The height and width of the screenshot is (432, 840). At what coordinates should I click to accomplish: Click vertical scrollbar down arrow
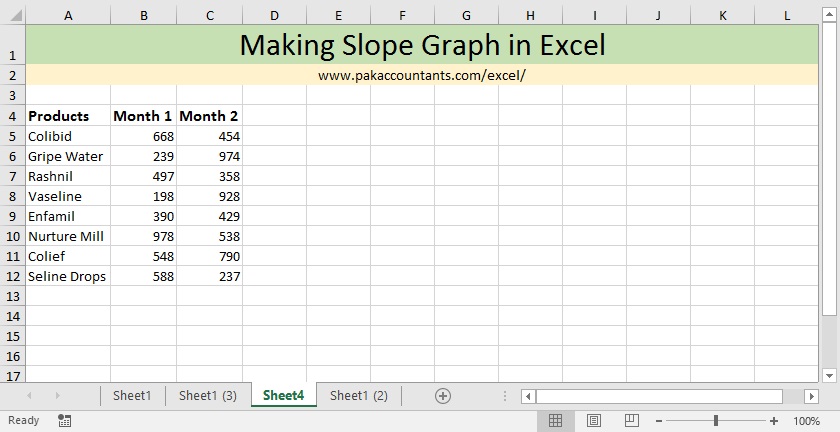click(829, 376)
